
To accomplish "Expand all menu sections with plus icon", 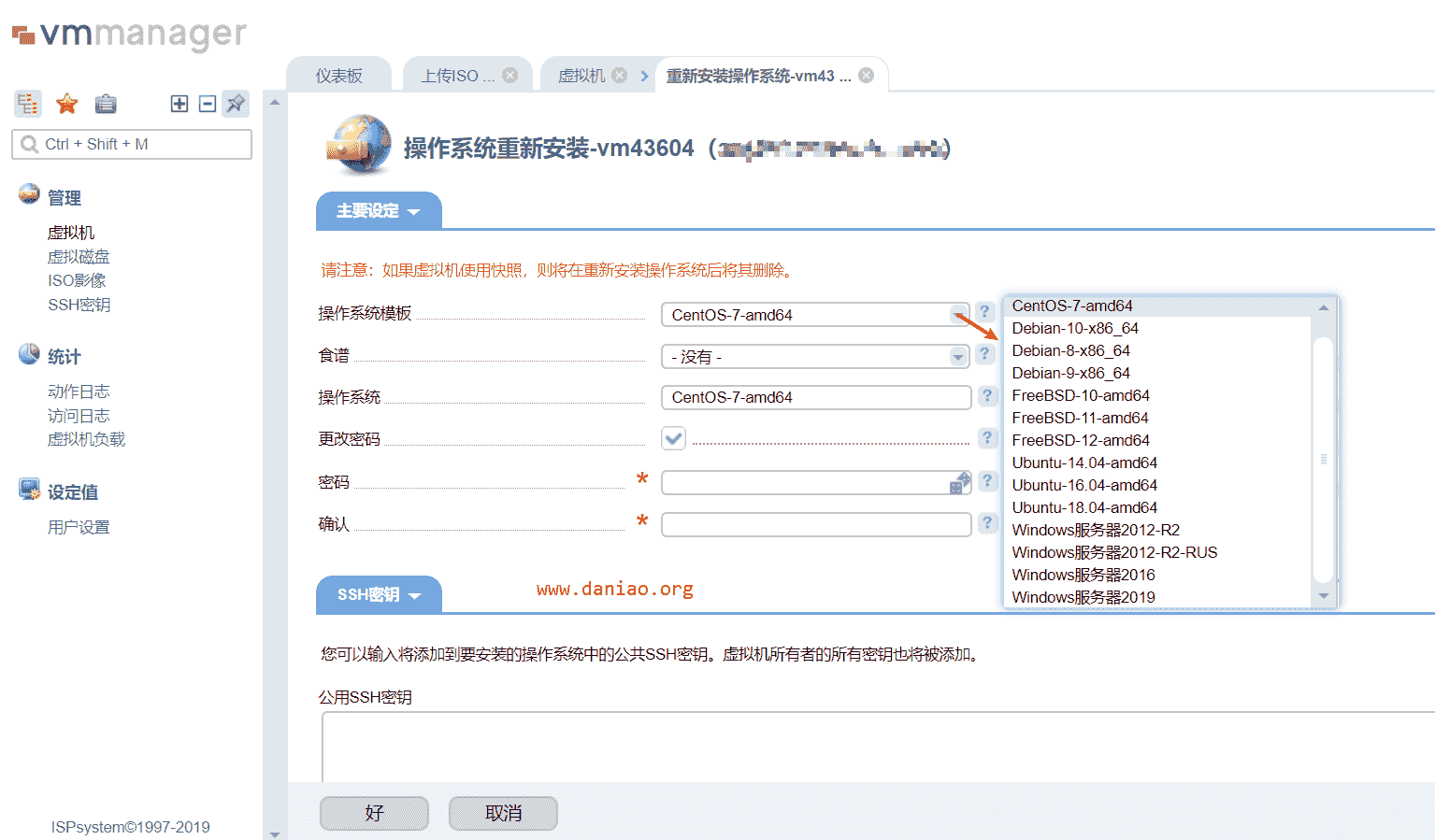I will pyautogui.click(x=179, y=104).
